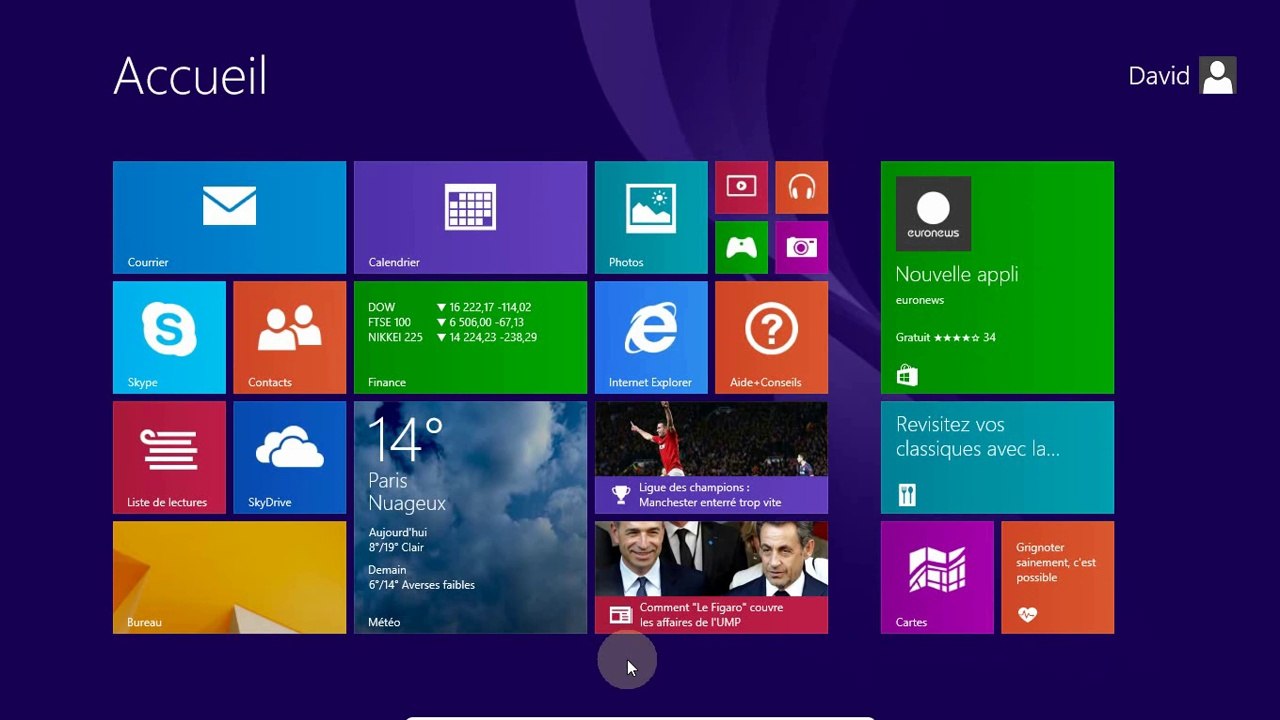Click the NIKKEI 225 quote row
The height and width of the screenshot is (720, 1280).
click(x=452, y=338)
